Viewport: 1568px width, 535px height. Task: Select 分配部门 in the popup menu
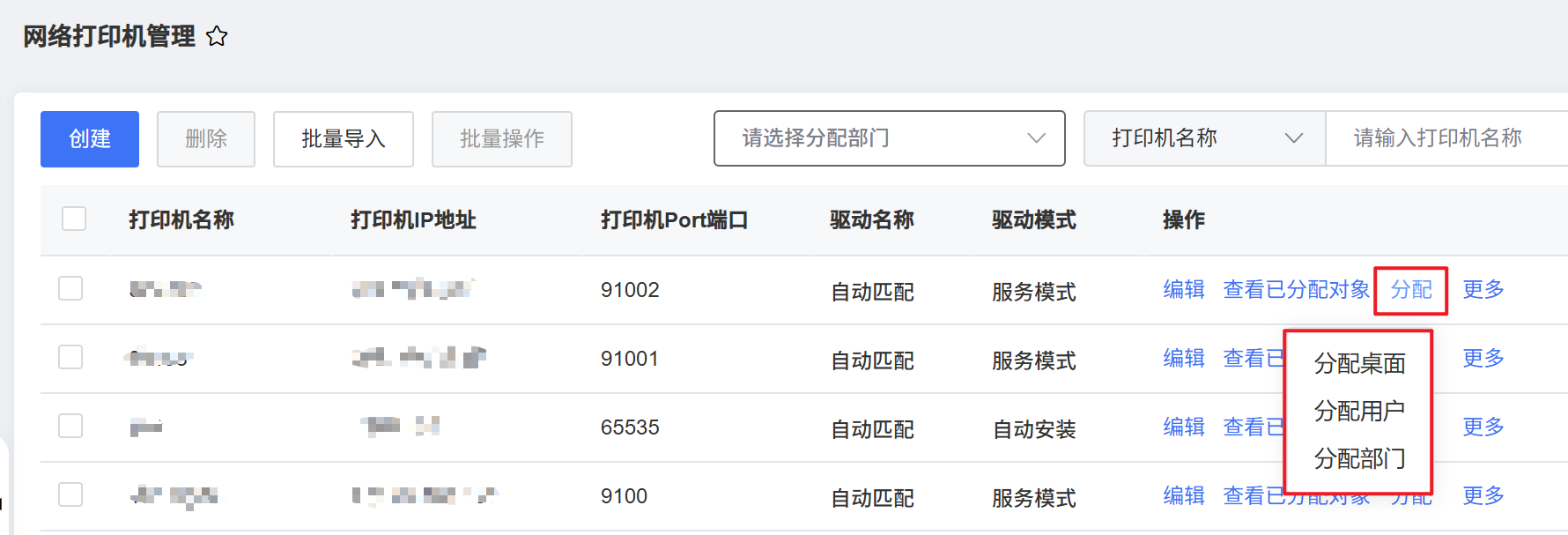coord(1359,458)
